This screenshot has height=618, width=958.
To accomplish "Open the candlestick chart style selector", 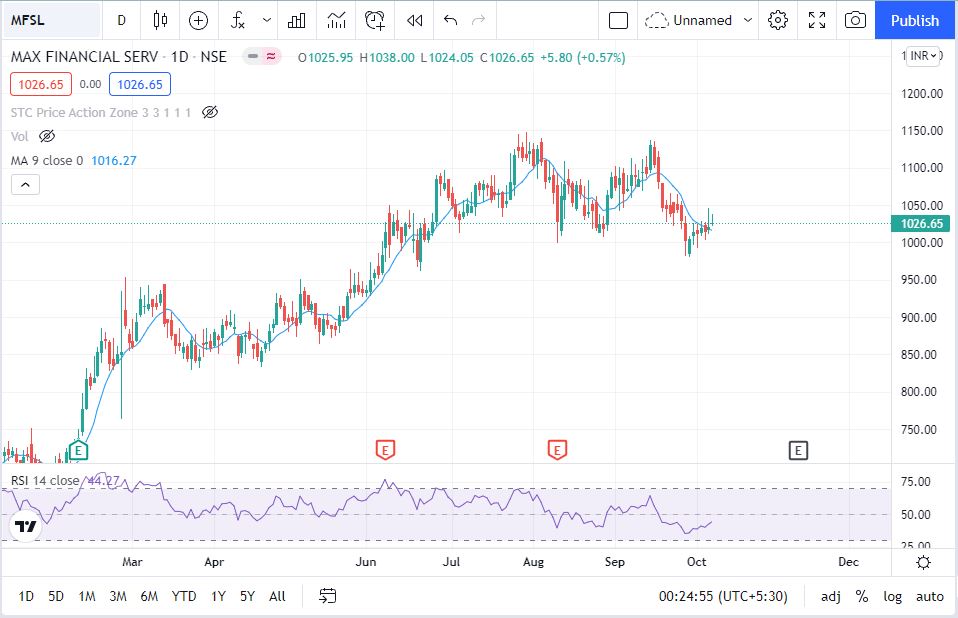I will (161, 20).
